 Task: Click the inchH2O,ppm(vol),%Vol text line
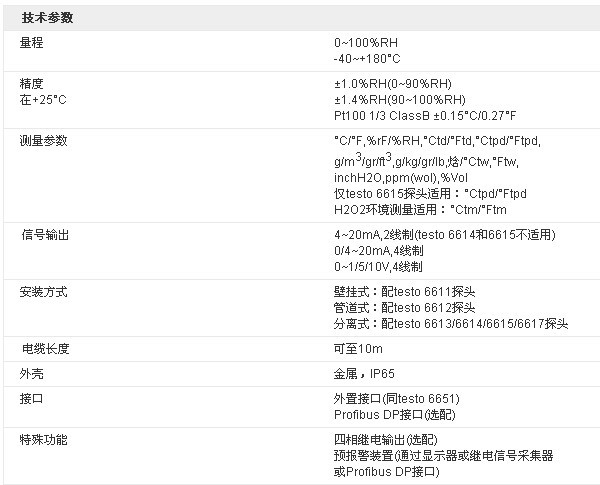(397, 177)
